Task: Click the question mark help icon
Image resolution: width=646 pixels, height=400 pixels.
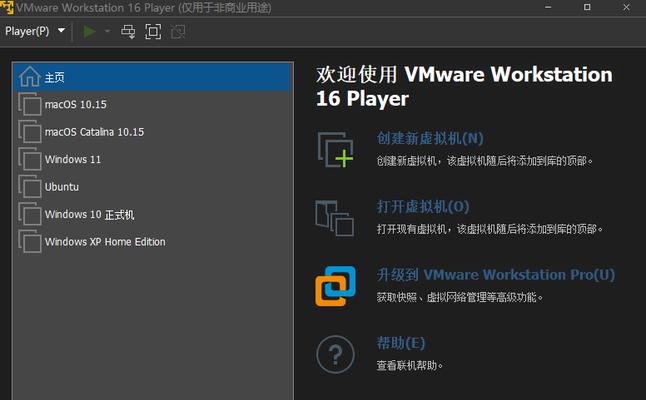Action: (335, 354)
